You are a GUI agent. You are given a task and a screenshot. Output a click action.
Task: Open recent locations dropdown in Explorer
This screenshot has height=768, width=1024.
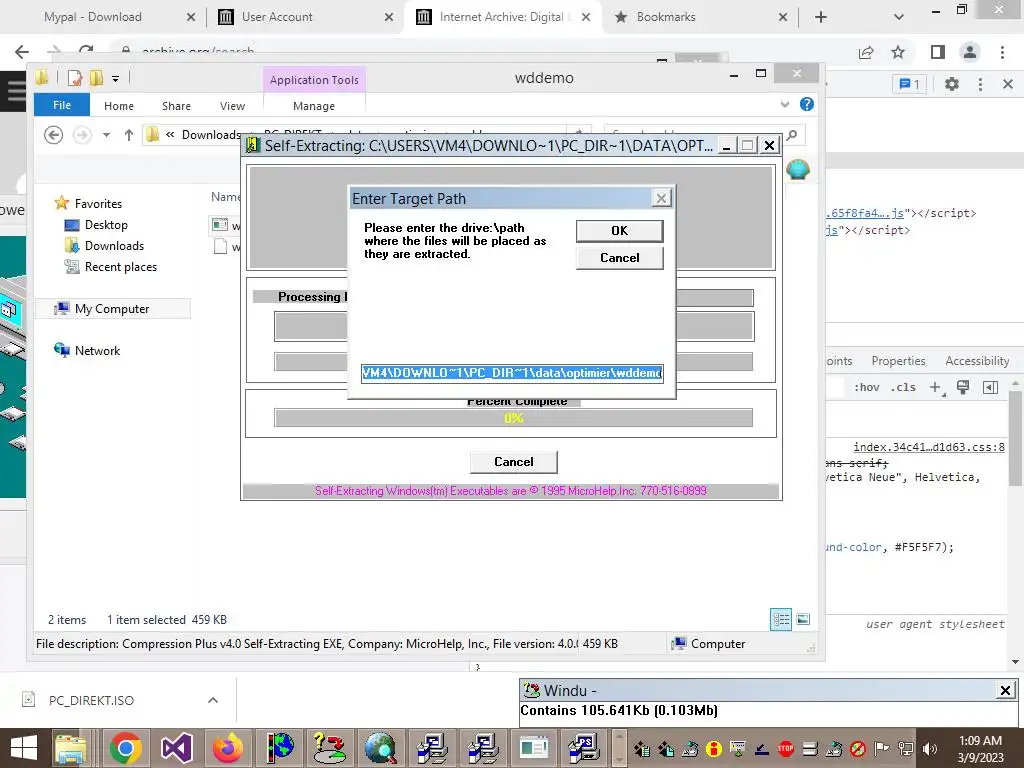pyautogui.click(x=106, y=135)
